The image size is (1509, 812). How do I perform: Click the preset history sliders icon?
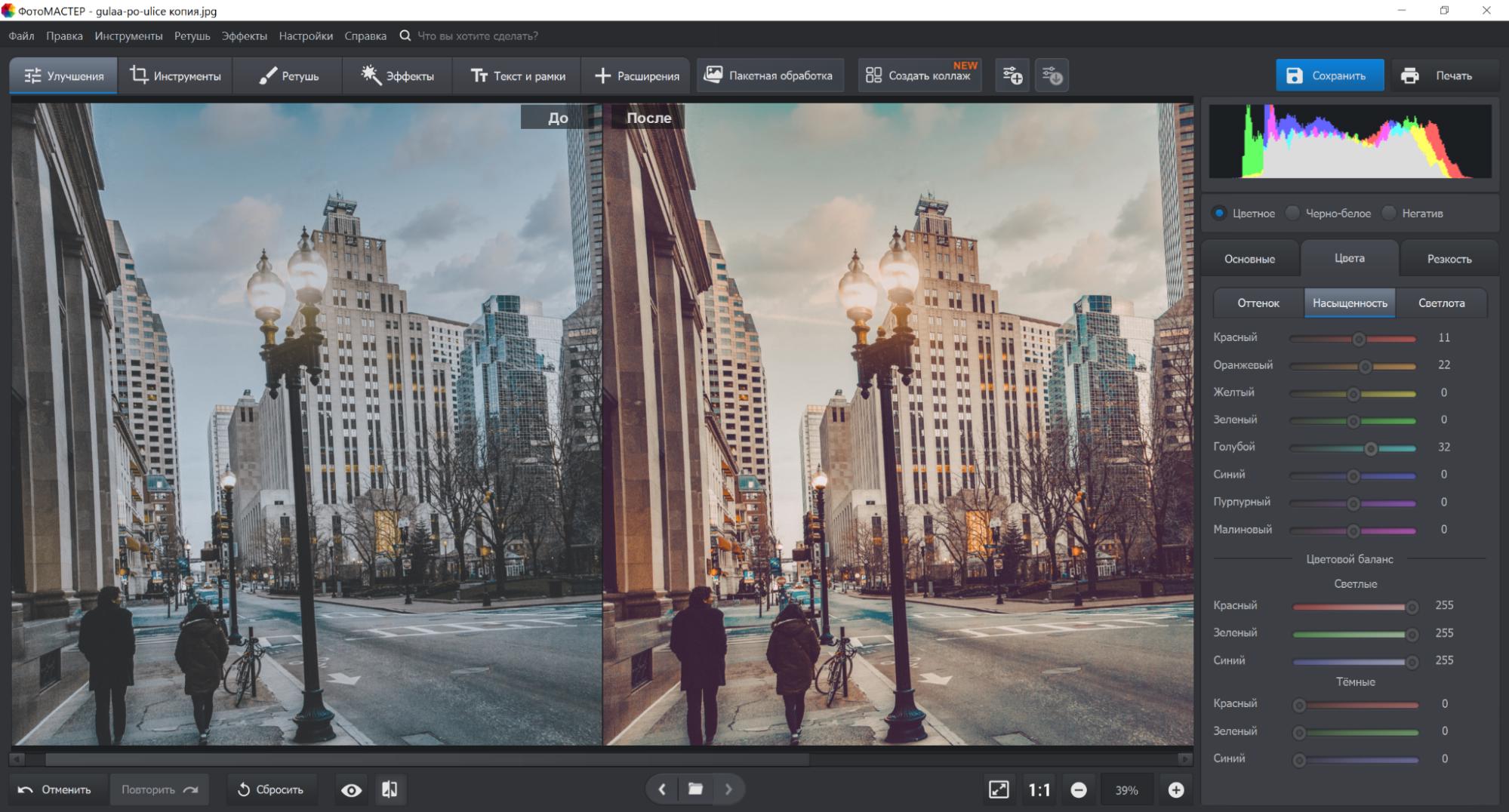pos(1052,75)
